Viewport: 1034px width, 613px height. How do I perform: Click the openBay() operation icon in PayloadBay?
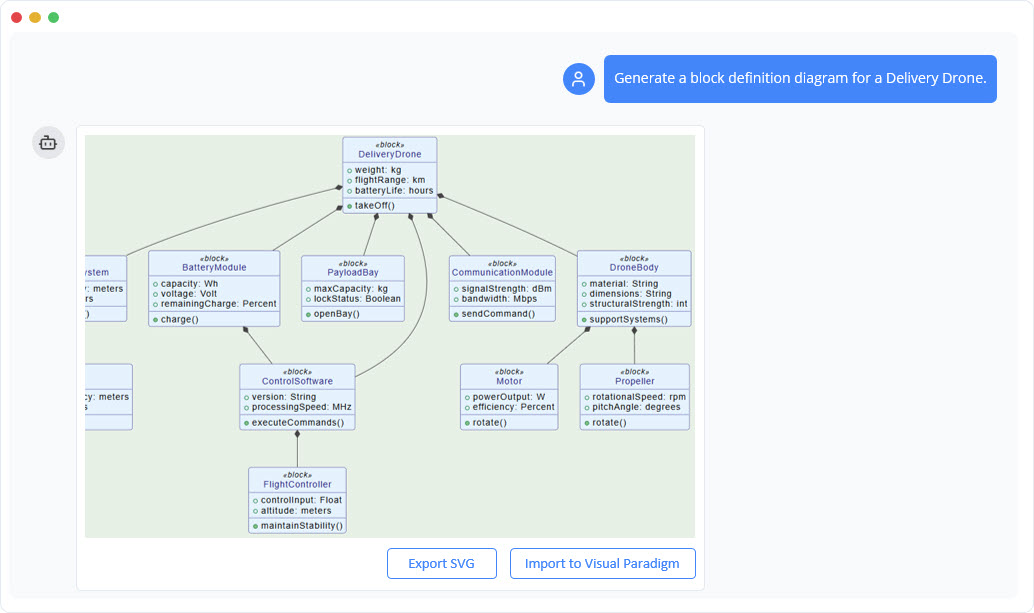309,312
